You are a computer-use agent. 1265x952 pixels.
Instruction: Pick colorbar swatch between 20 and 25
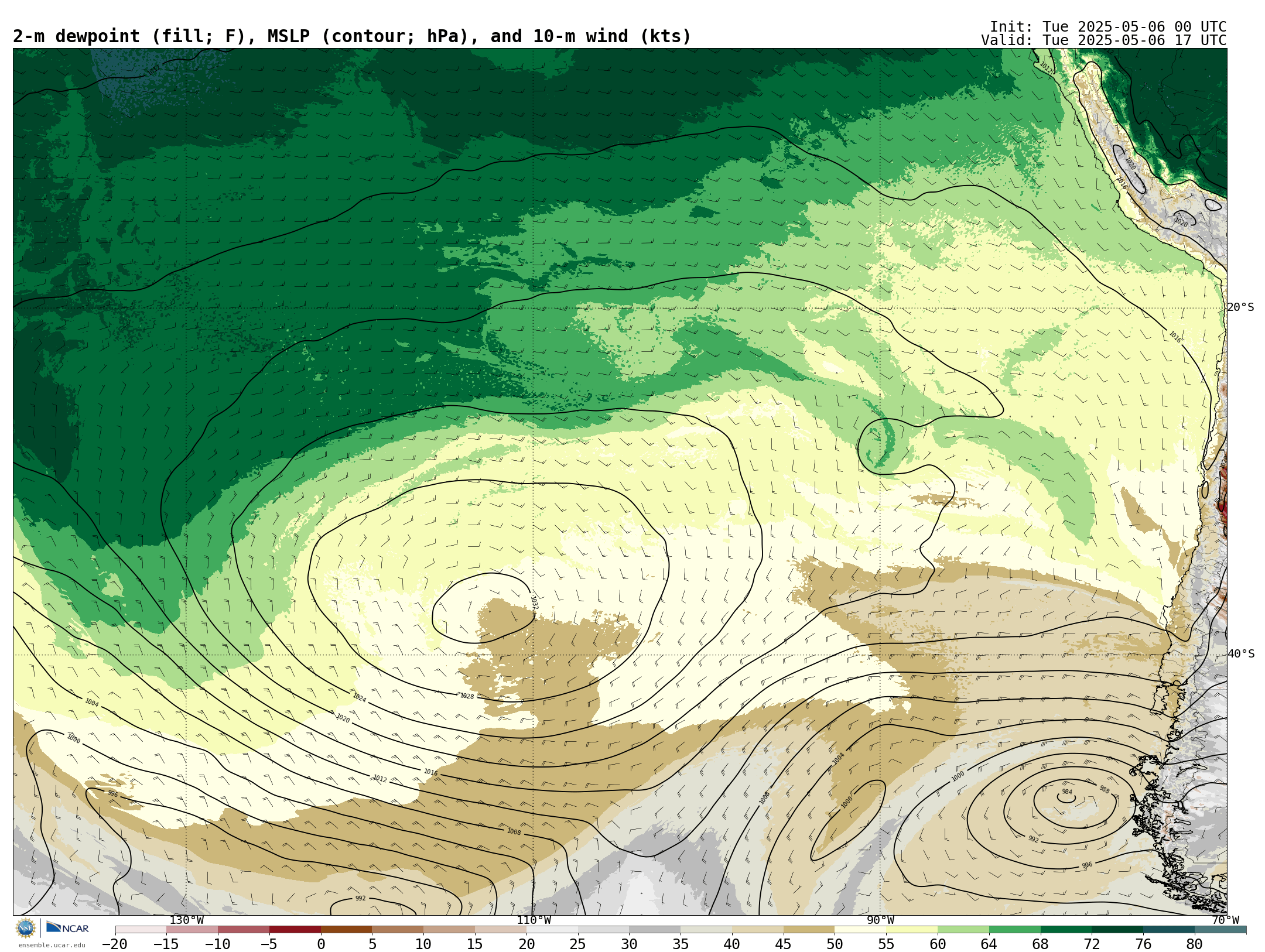coord(552,930)
